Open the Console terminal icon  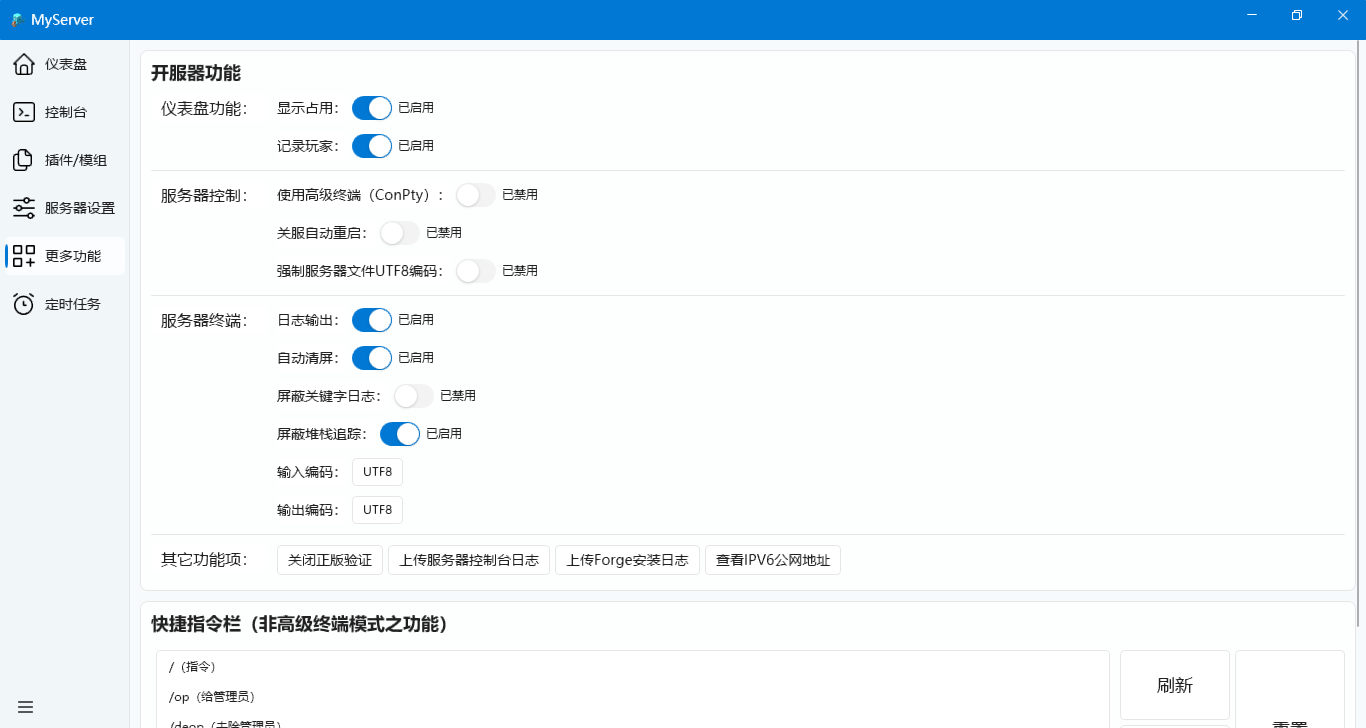pos(24,112)
